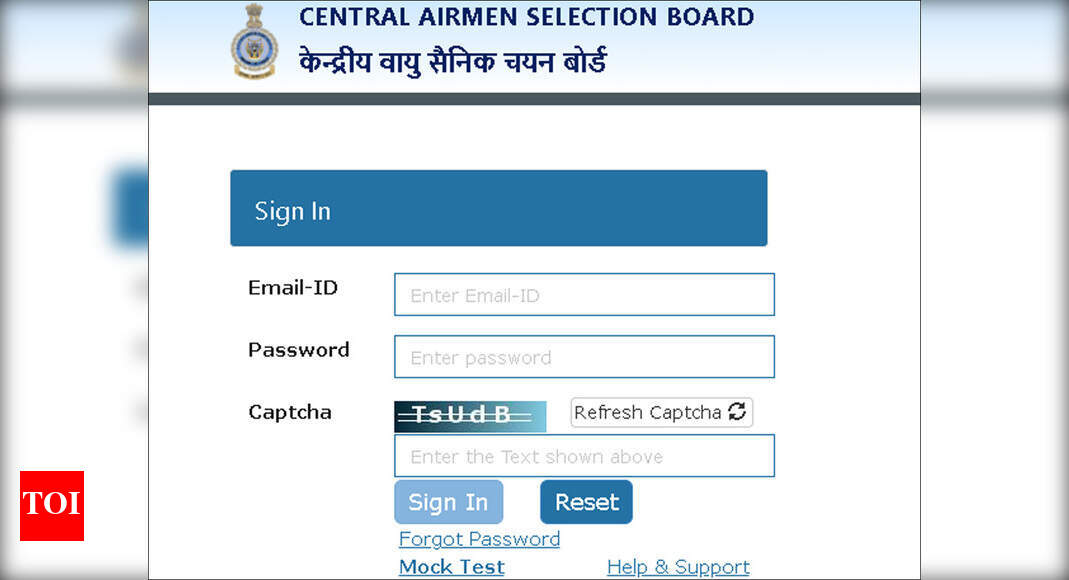The width and height of the screenshot is (1069, 580).
Task: Focus the Enter password field
Action: 584,356
